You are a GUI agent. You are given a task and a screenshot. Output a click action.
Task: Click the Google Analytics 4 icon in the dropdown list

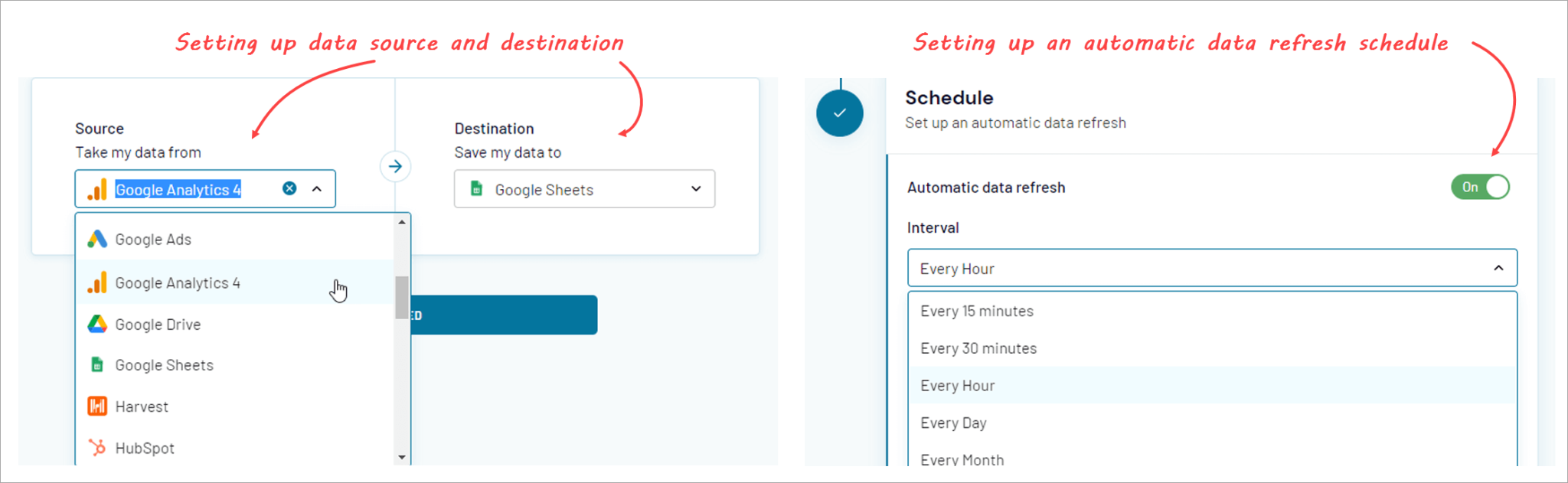click(x=97, y=283)
